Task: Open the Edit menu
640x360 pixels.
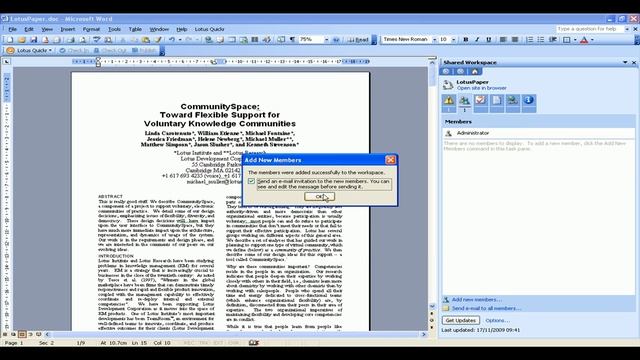Action: click(x=29, y=29)
